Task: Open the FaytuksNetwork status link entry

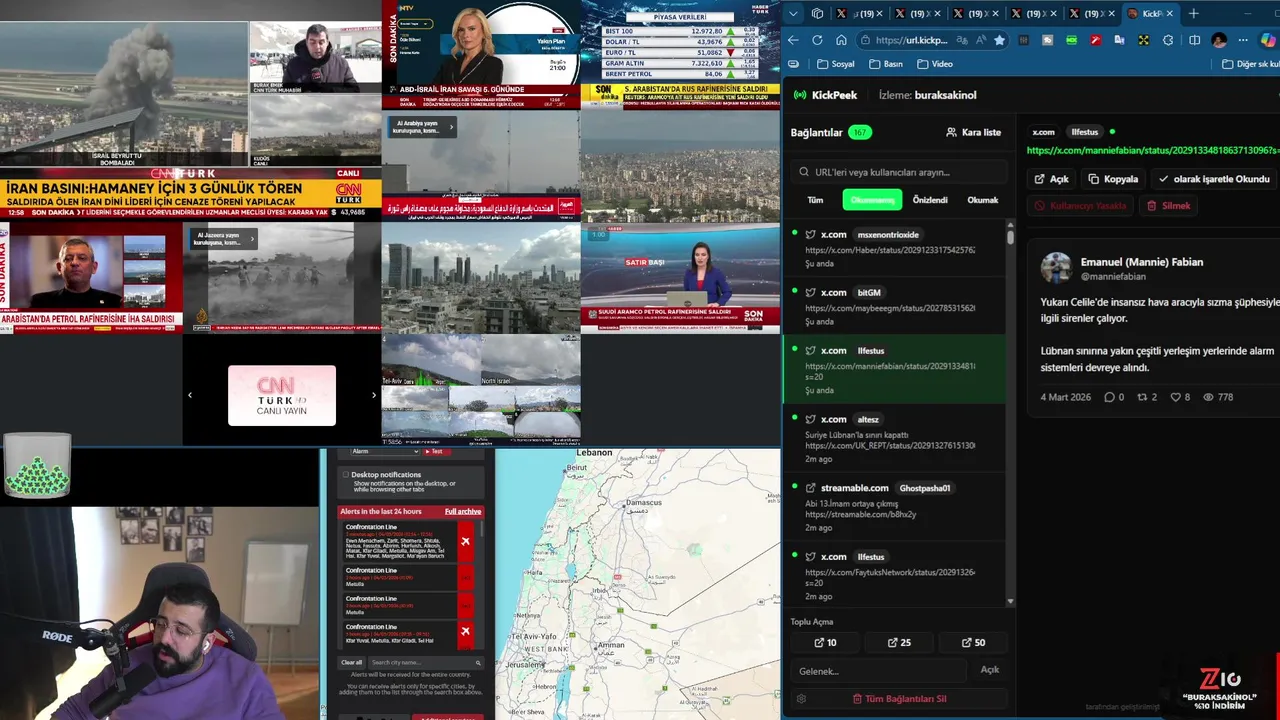Action: (895, 575)
